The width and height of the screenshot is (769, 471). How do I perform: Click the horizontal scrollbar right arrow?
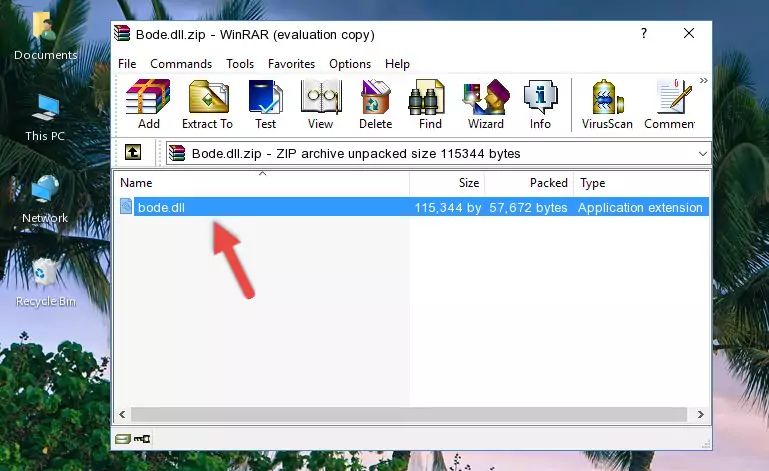pyautogui.click(x=701, y=415)
